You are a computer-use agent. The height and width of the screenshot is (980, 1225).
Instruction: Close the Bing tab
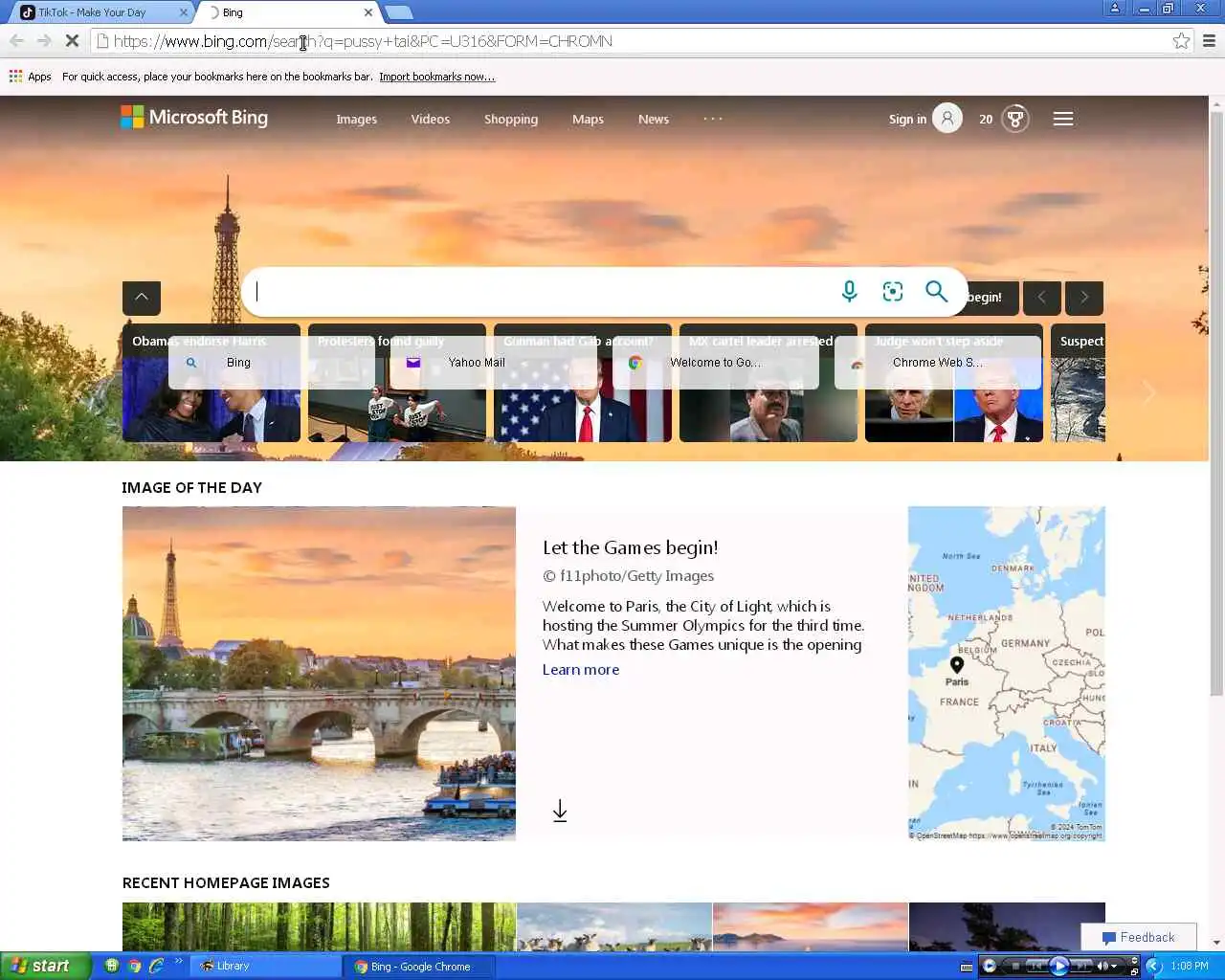(368, 12)
